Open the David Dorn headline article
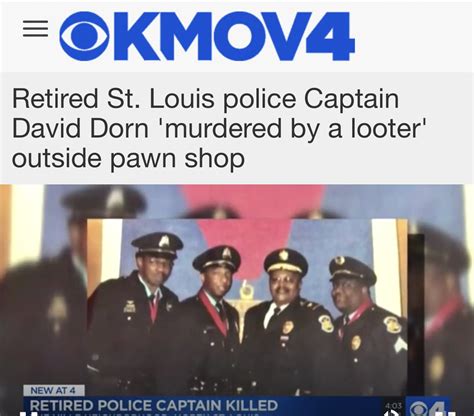 tap(220, 128)
